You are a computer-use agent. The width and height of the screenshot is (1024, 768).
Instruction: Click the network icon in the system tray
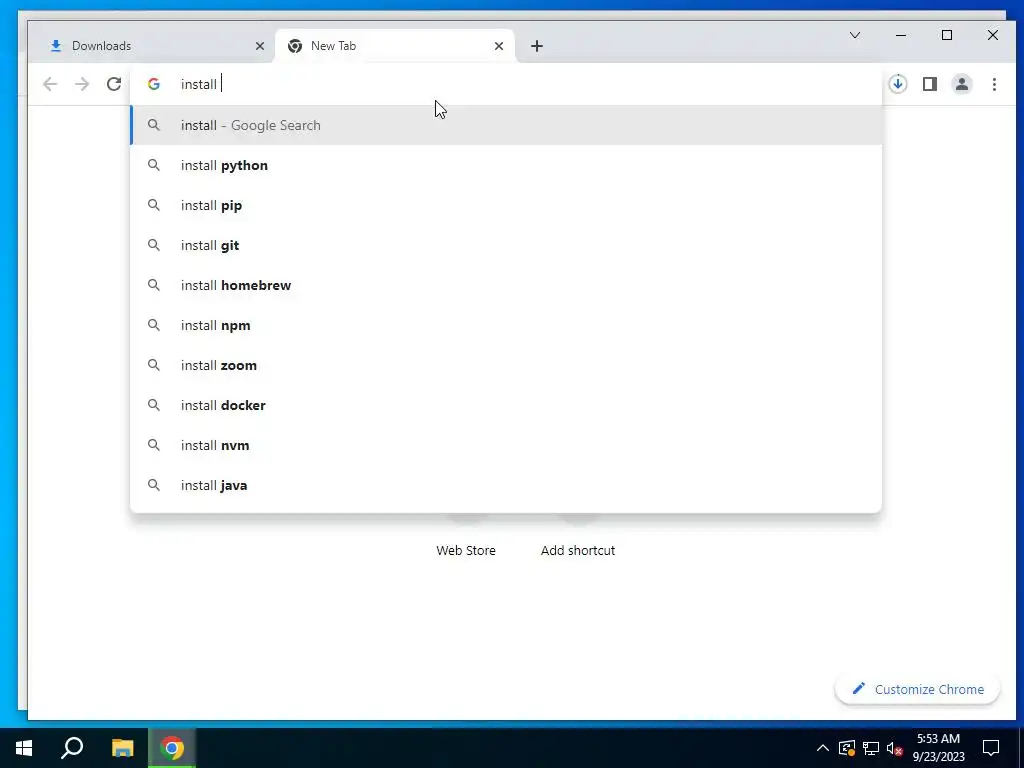(x=871, y=748)
